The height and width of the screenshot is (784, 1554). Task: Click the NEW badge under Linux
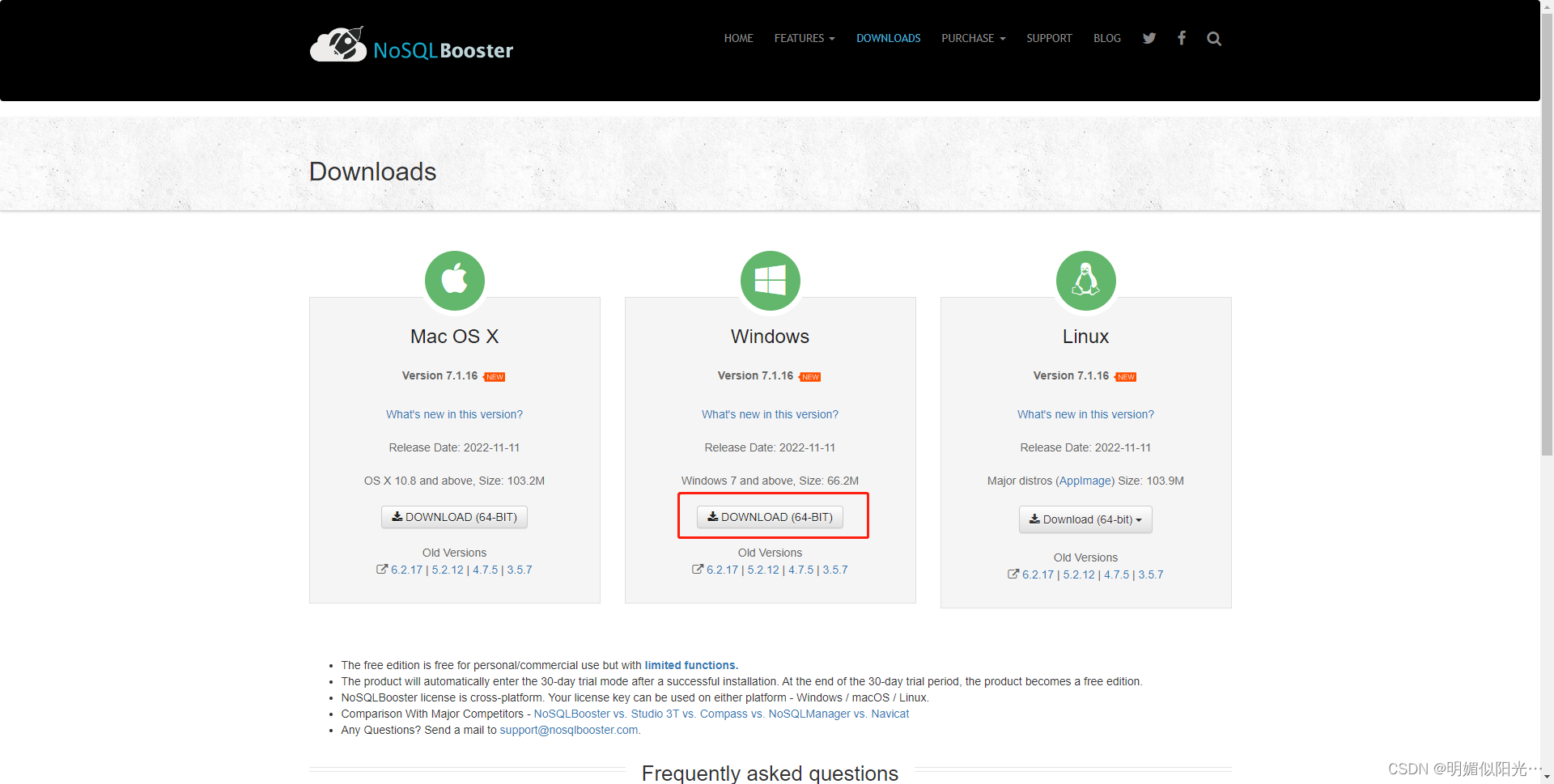tap(1126, 377)
